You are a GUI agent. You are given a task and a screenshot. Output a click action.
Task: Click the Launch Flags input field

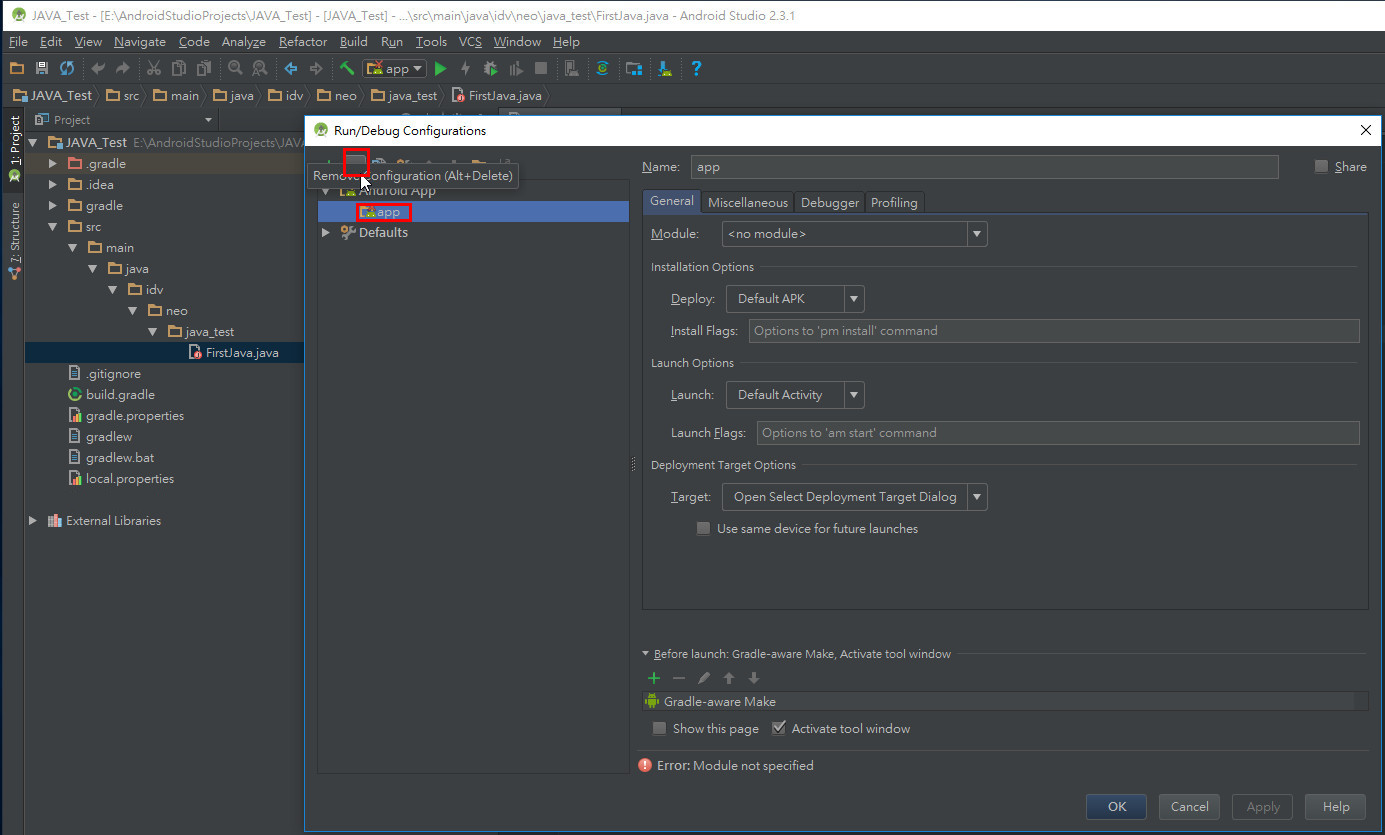coord(1058,432)
